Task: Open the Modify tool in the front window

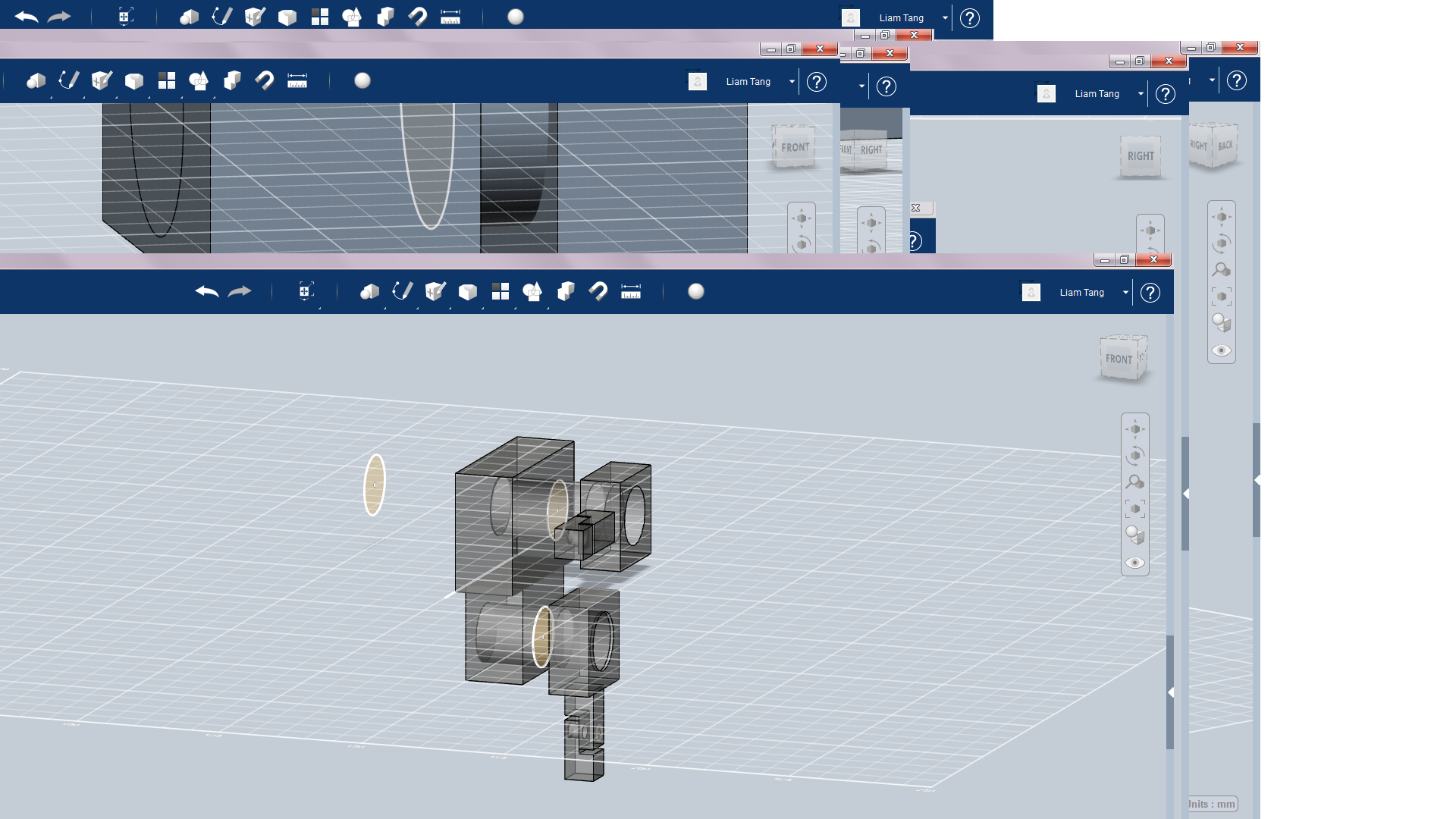Action: pos(468,292)
